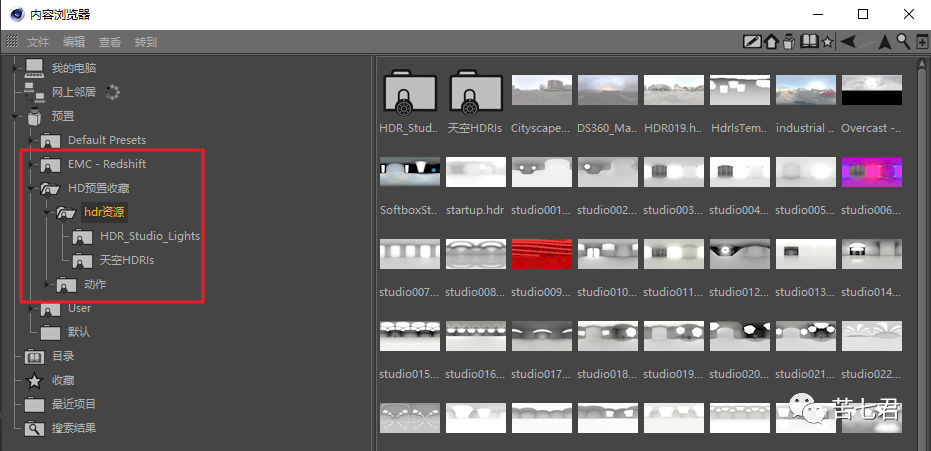Jump to presets using ink bottle icon
931x451 pixels.
point(788,42)
